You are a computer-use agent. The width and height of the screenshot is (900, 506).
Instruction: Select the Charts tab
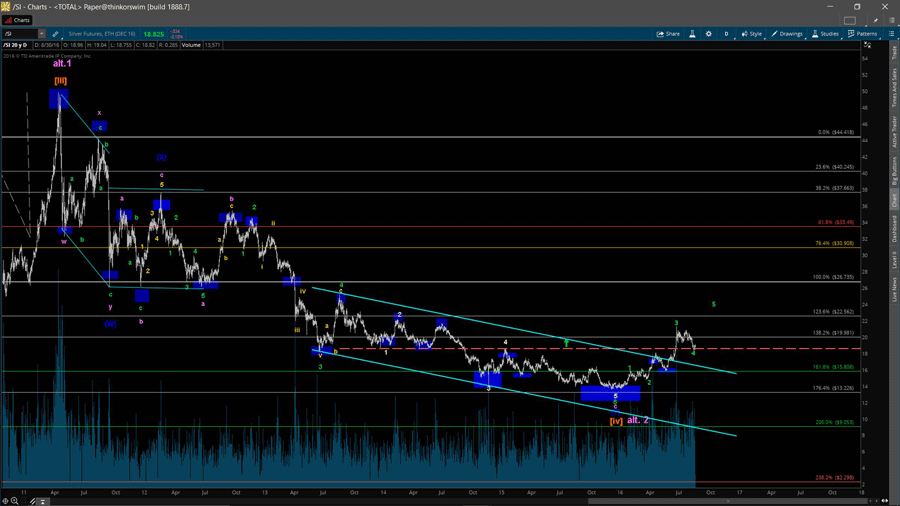(x=18, y=20)
